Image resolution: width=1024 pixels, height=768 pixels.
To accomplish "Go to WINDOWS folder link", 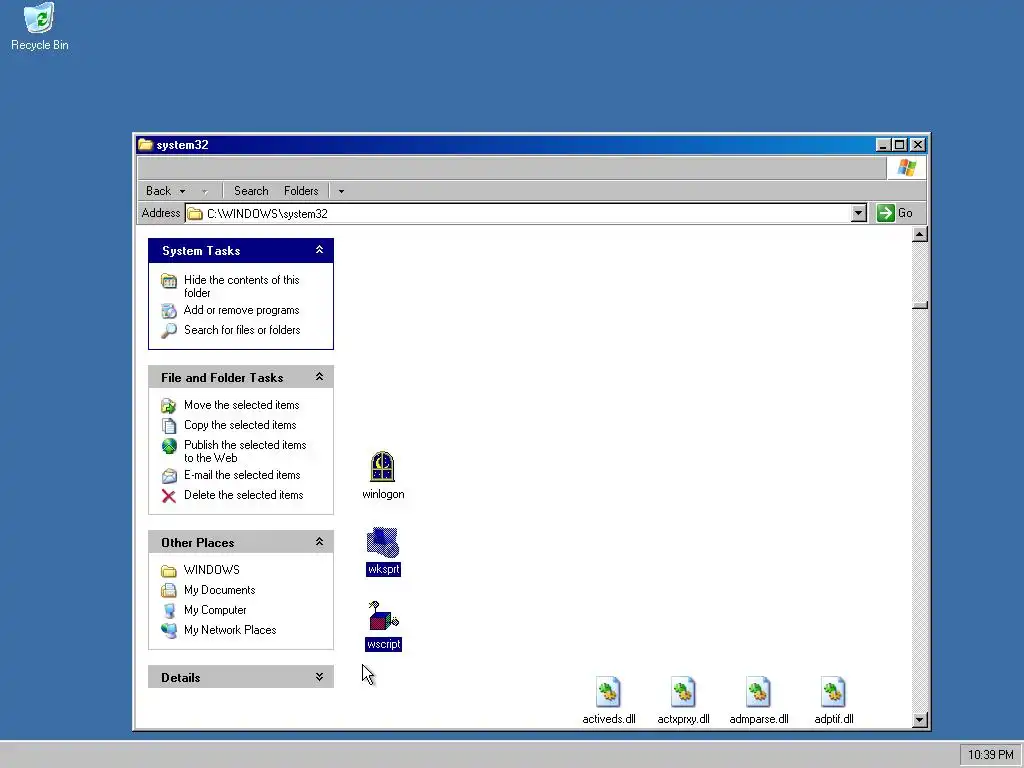I will [212, 570].
